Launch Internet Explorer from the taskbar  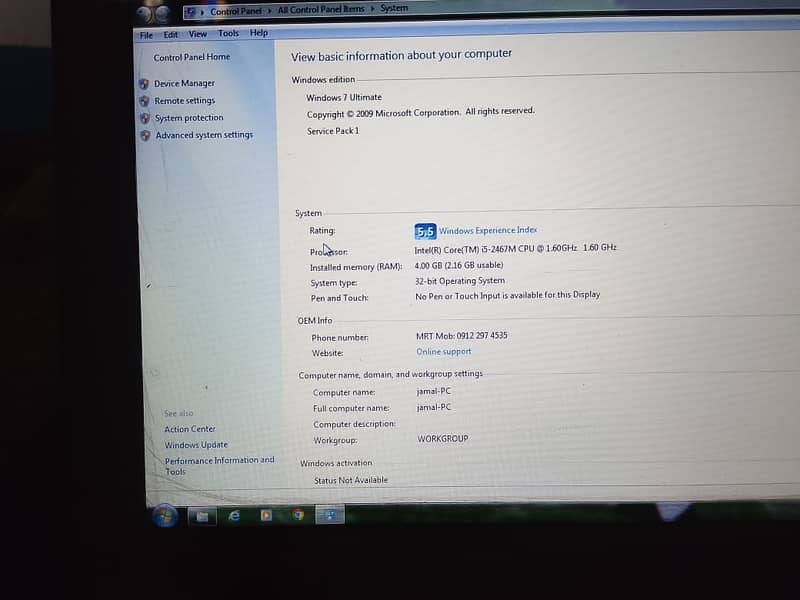coord(234,516)
